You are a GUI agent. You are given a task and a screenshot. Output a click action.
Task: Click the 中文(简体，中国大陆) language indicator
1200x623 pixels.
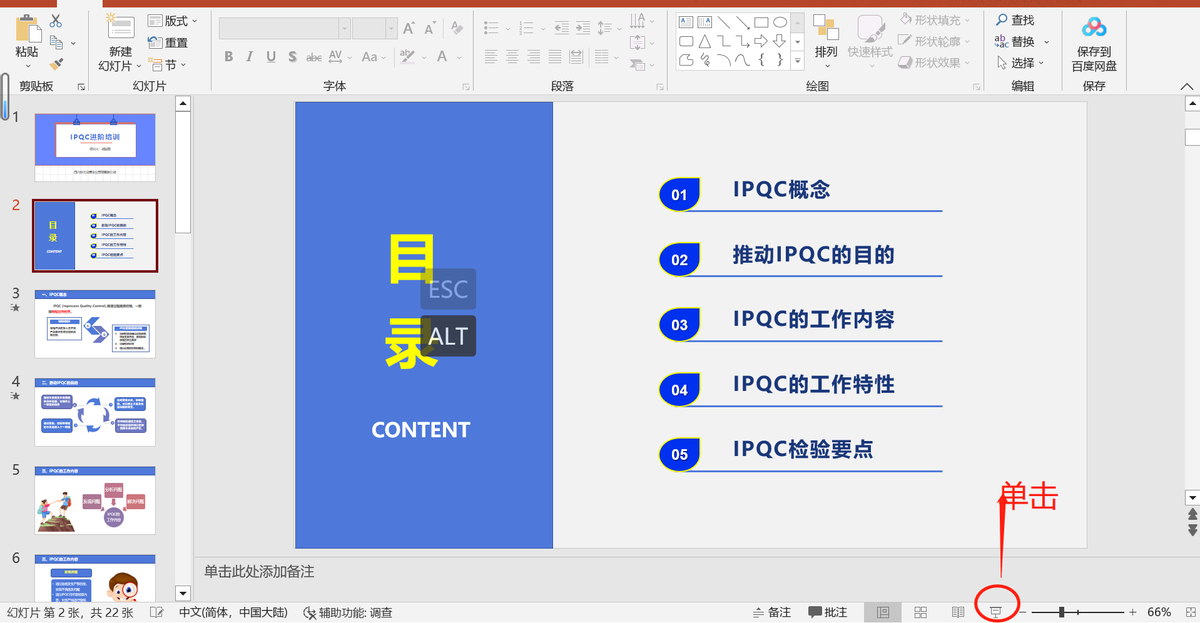(233, 612)
